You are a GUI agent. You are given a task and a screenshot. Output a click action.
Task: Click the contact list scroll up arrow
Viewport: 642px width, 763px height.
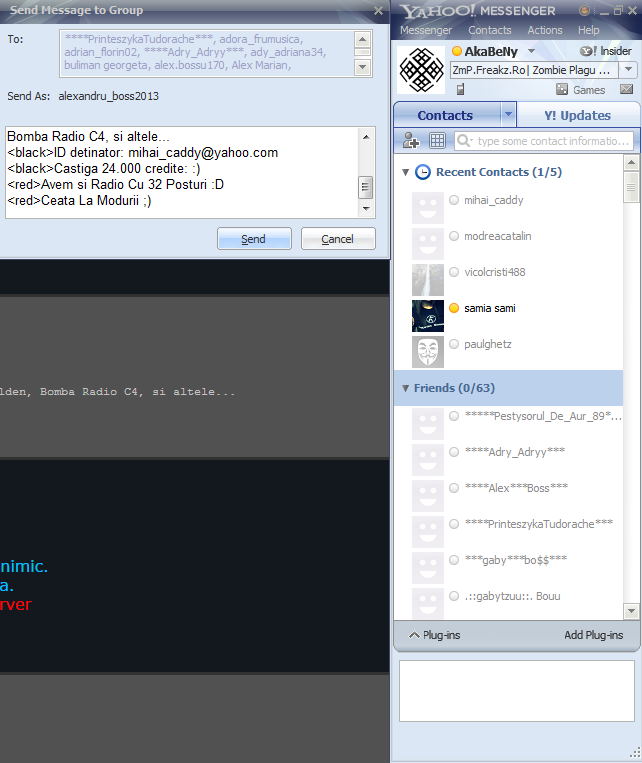tap(631, 162)
